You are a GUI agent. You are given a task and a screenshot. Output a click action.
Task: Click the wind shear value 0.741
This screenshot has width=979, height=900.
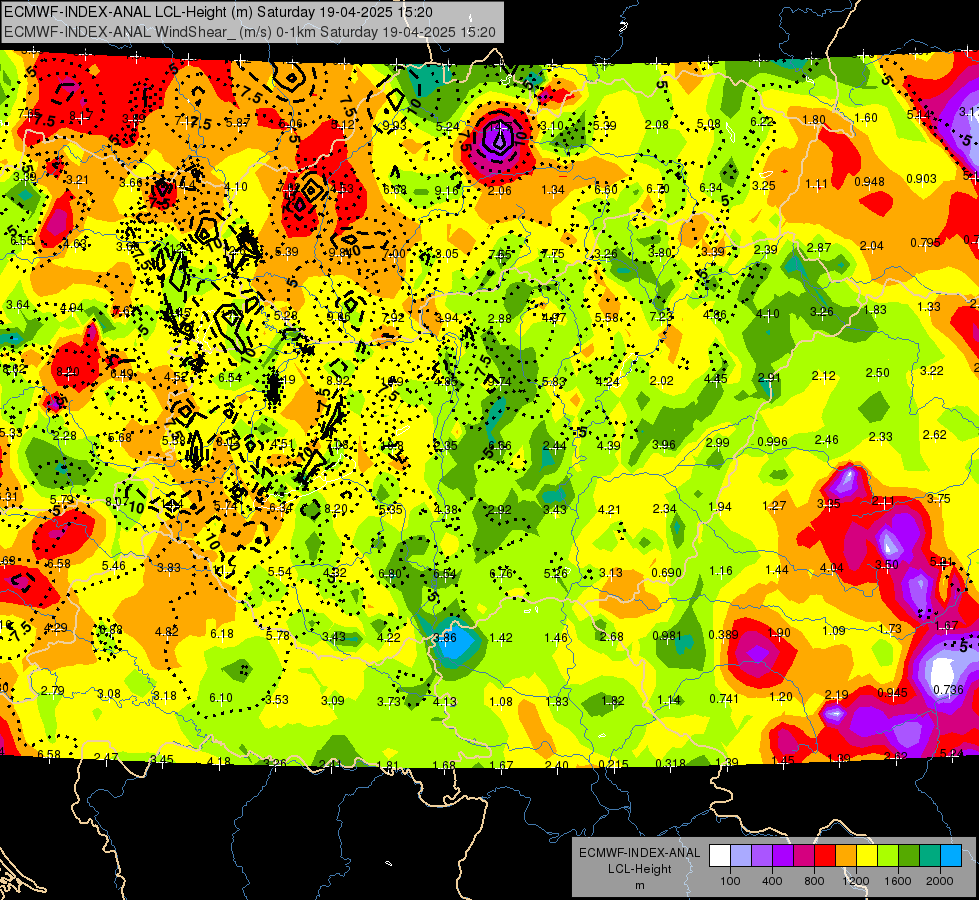tap(724, 698)
